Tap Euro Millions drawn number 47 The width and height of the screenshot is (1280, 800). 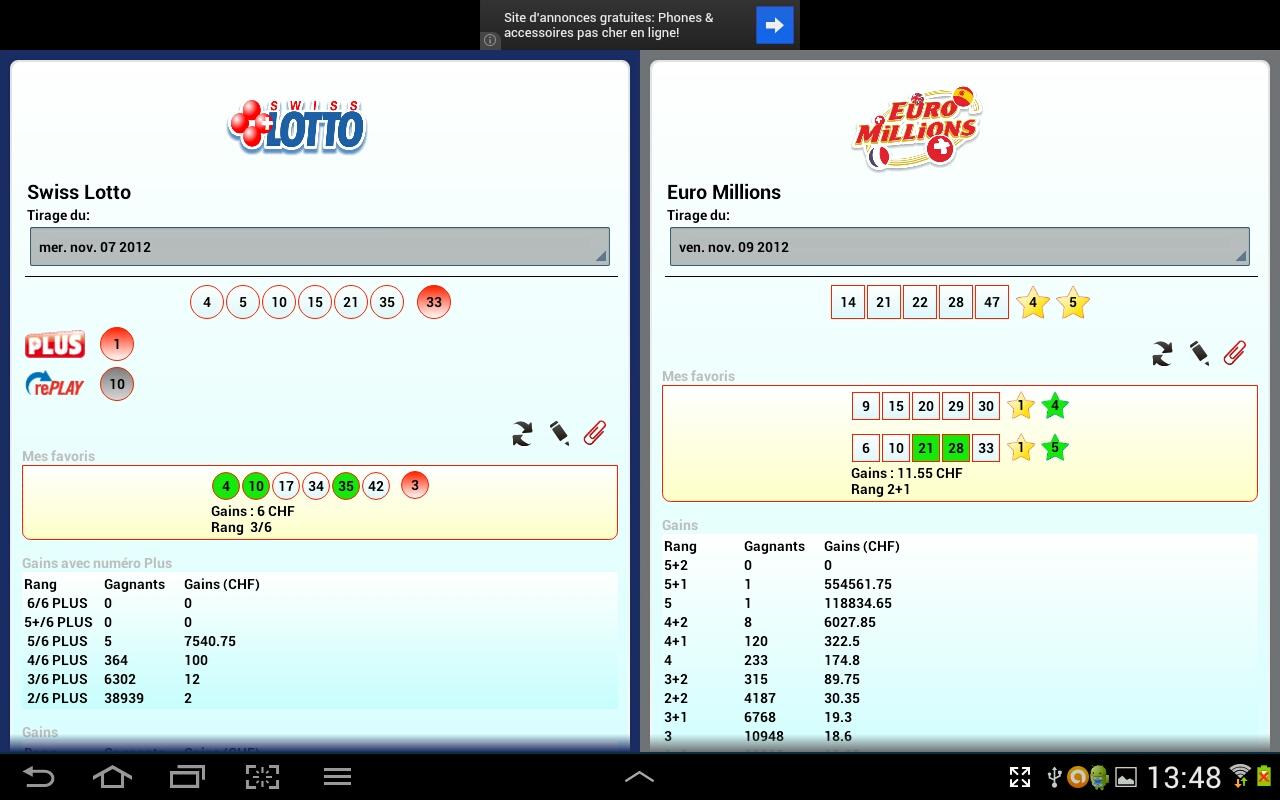(992, 302)
